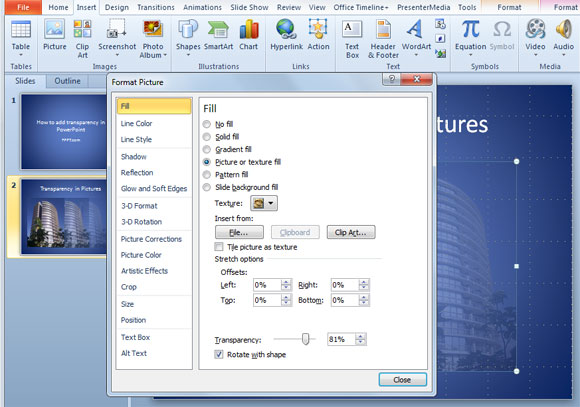The width and height of the screenshot is (580, 407).
Task: Open the File tab
Action: (x=23, y=7)
